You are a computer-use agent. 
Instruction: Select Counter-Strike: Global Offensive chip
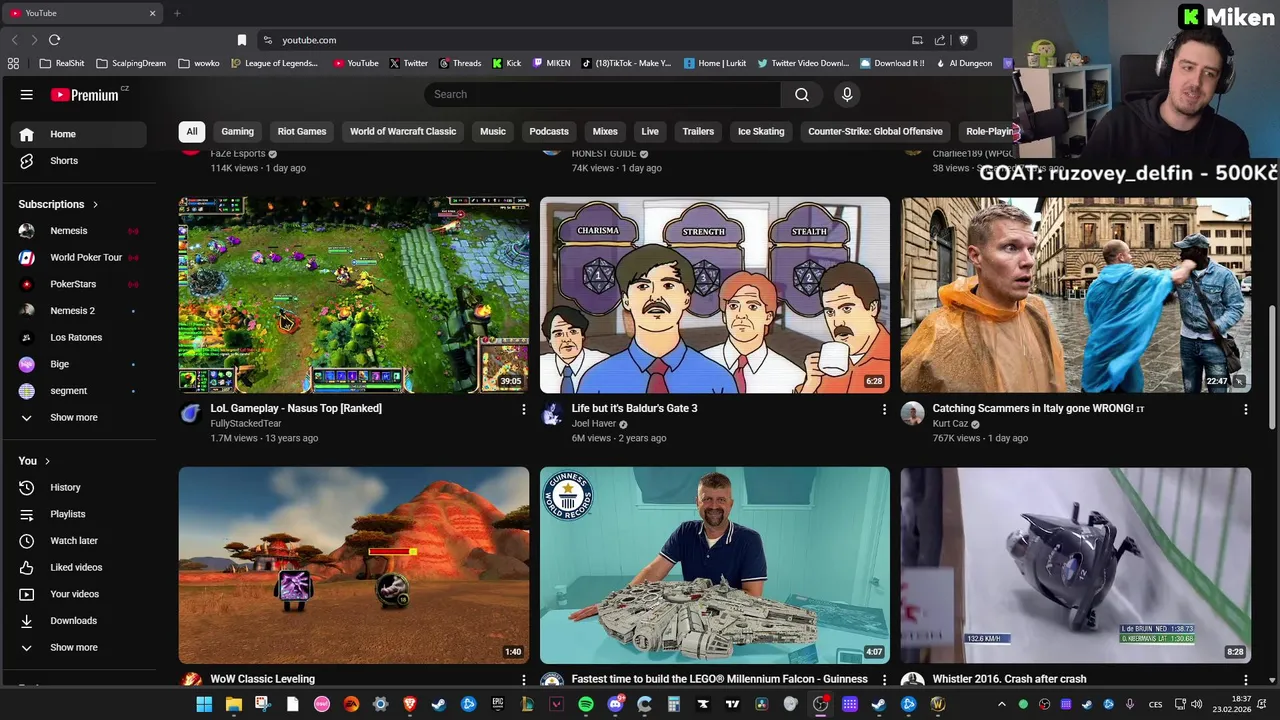pos(875,131)
